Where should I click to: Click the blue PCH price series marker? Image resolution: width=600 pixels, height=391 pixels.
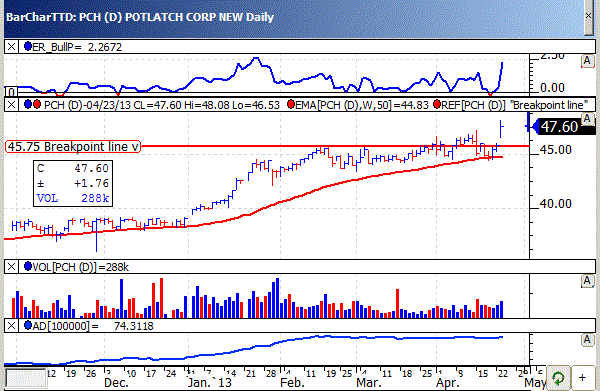pyautogui.click(x=28, y=104)
